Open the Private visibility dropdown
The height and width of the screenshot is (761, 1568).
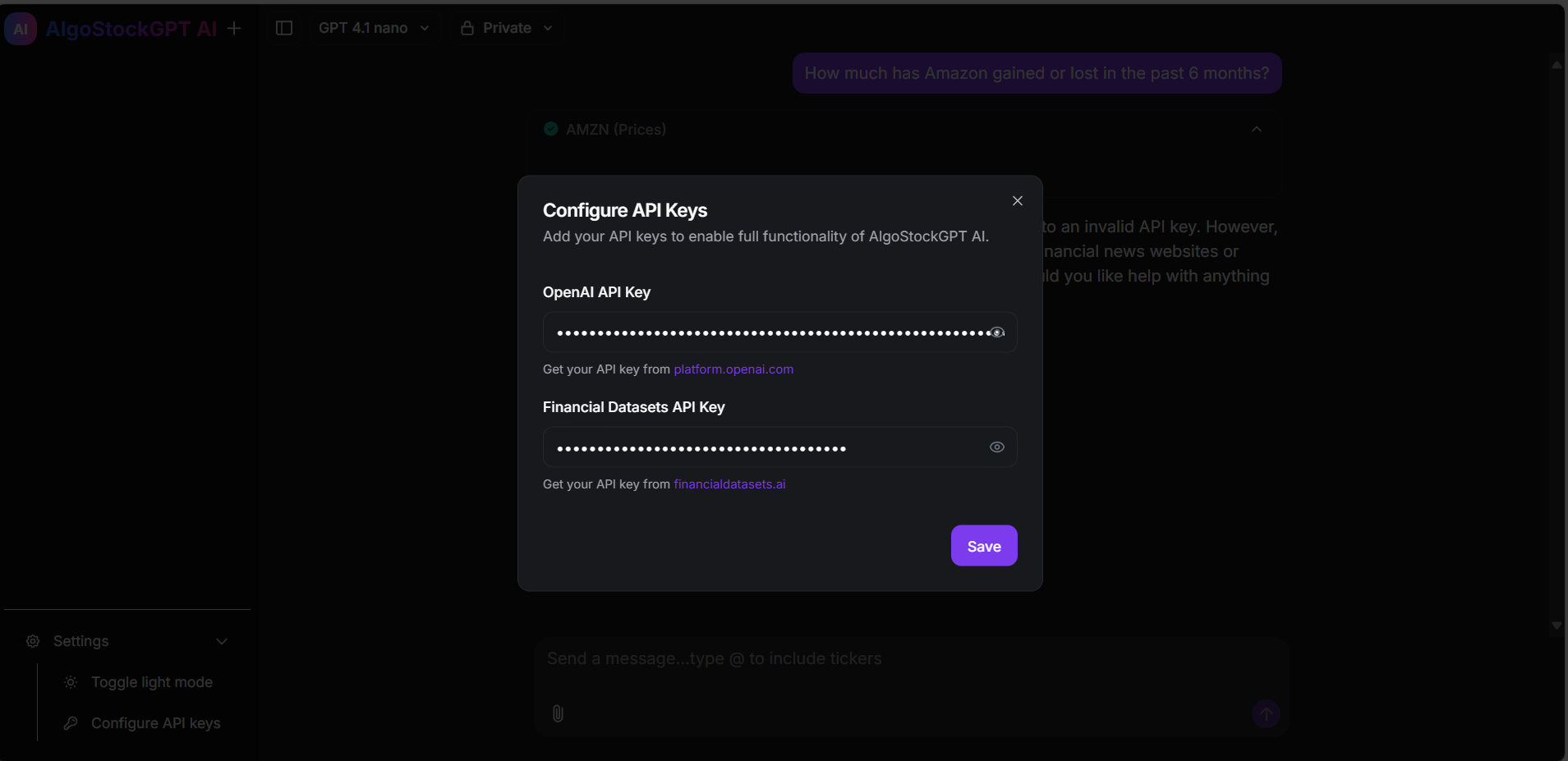(507, 28)
